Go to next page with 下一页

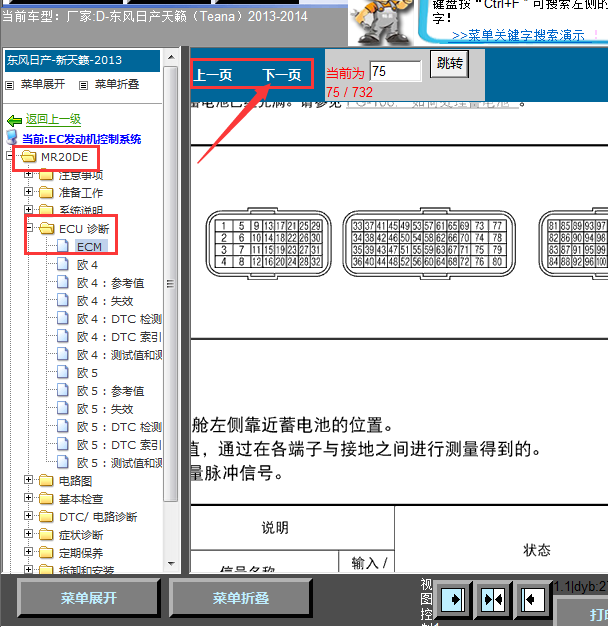coord(282,75)
